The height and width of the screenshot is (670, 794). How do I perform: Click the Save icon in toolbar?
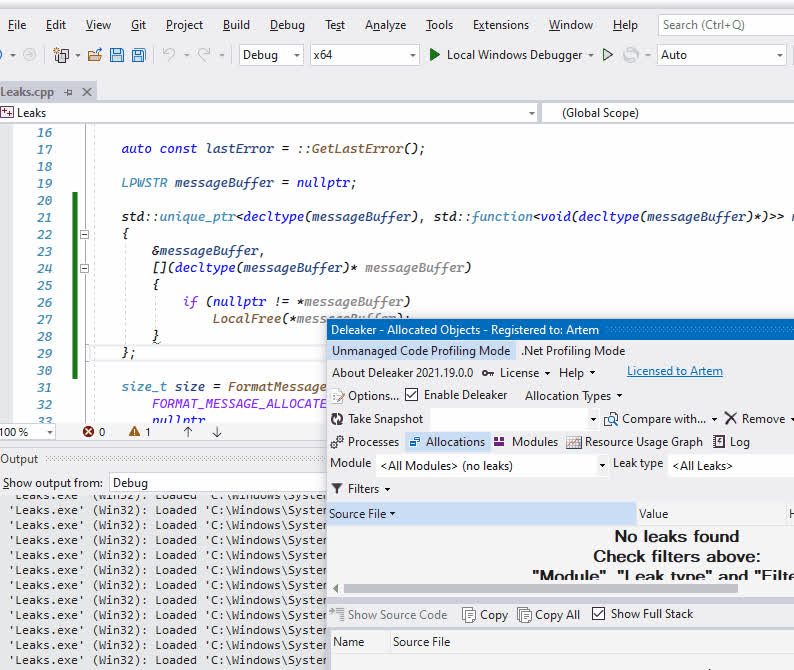pyautogui.click(x=117, y=55)
